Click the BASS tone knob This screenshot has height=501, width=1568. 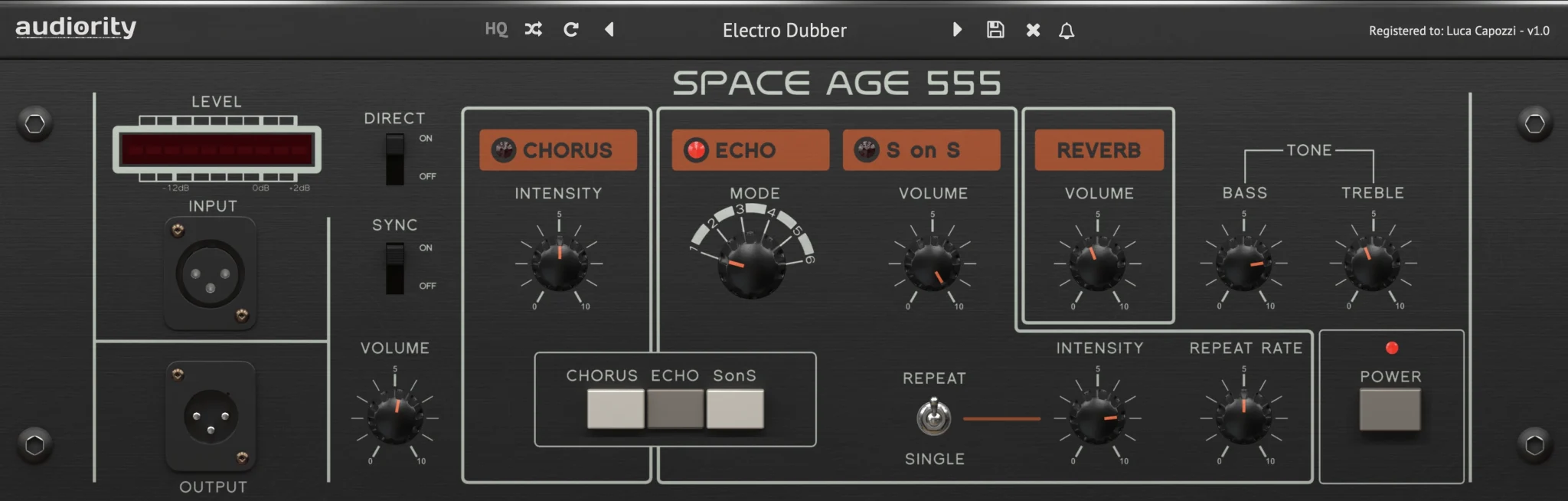point(1243,264)
